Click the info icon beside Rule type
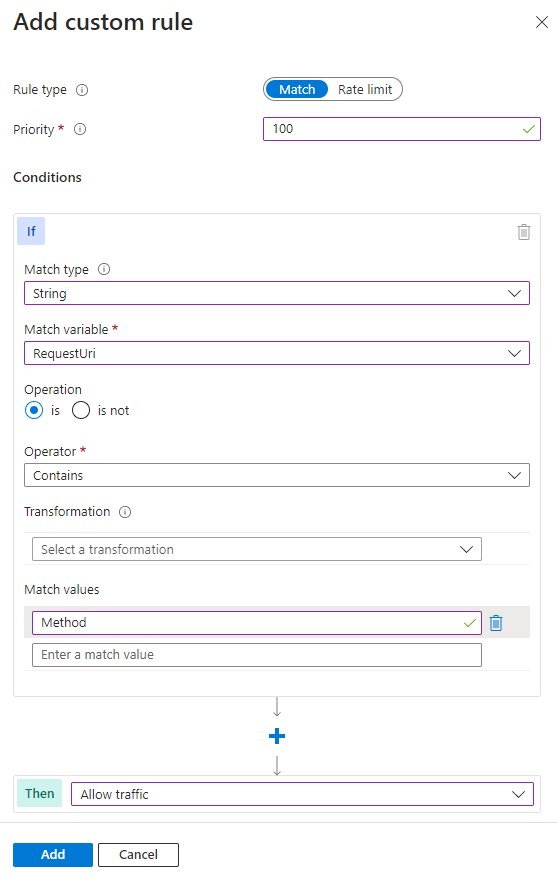The image size is (558, 886). pos(82,90)
